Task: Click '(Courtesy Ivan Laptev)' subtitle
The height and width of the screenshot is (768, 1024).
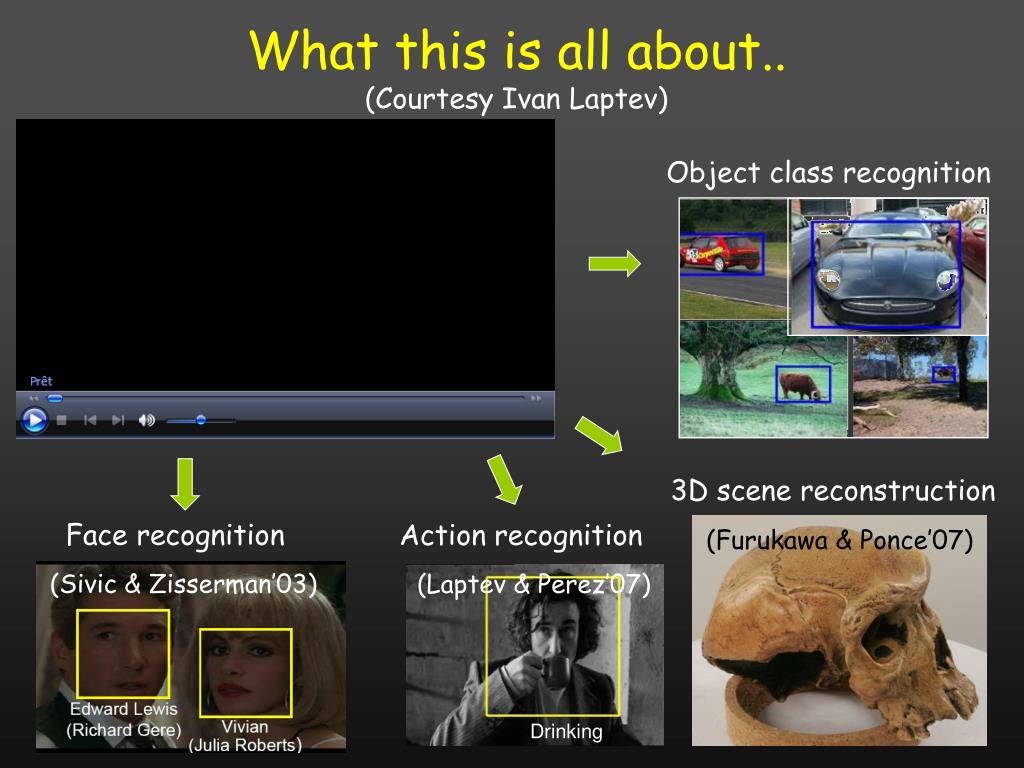Action: pyautogui.click(x=517, y=99)
